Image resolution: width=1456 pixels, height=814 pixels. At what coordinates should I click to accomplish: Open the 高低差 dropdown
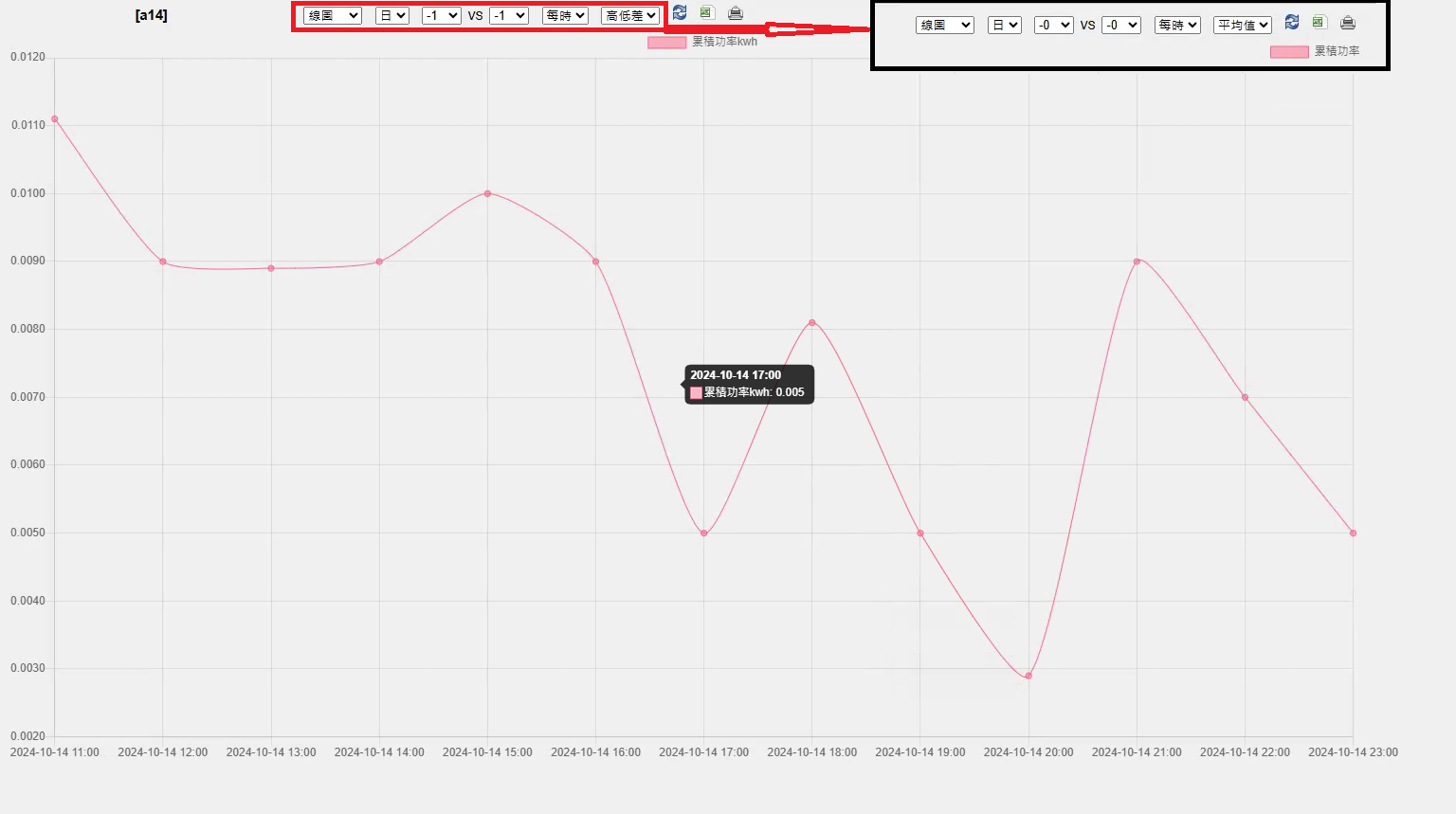(630, 16)
